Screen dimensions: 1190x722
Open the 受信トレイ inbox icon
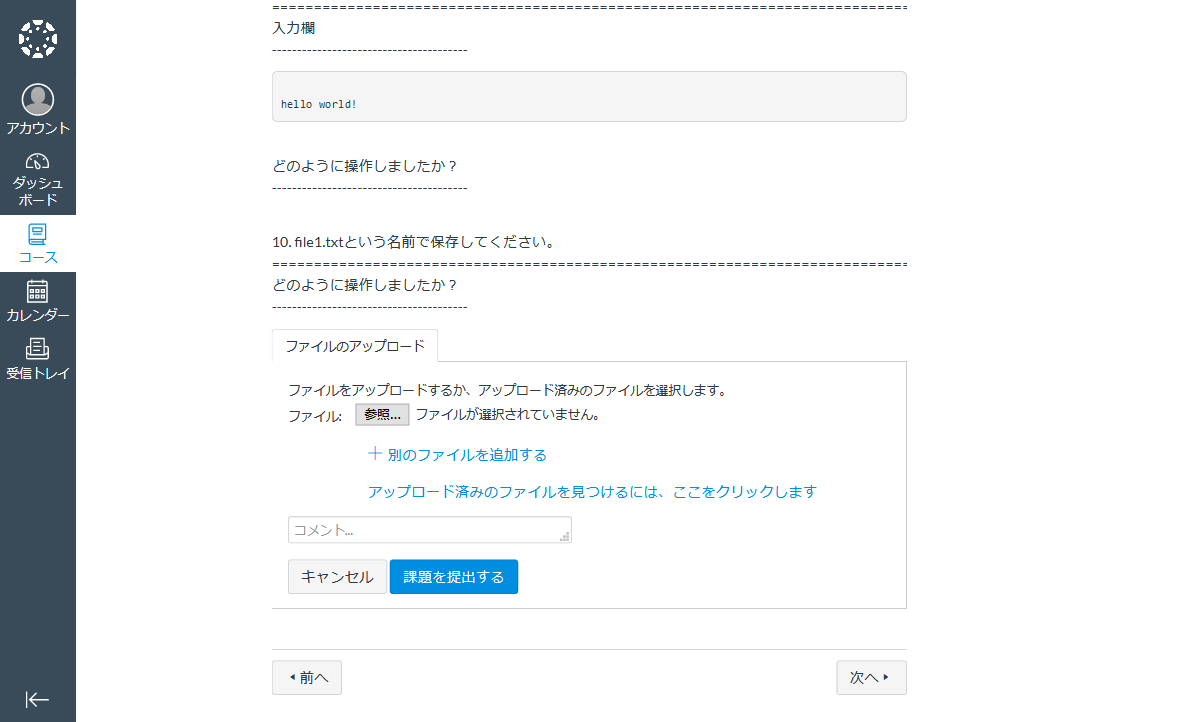click(x=38, y=349)
